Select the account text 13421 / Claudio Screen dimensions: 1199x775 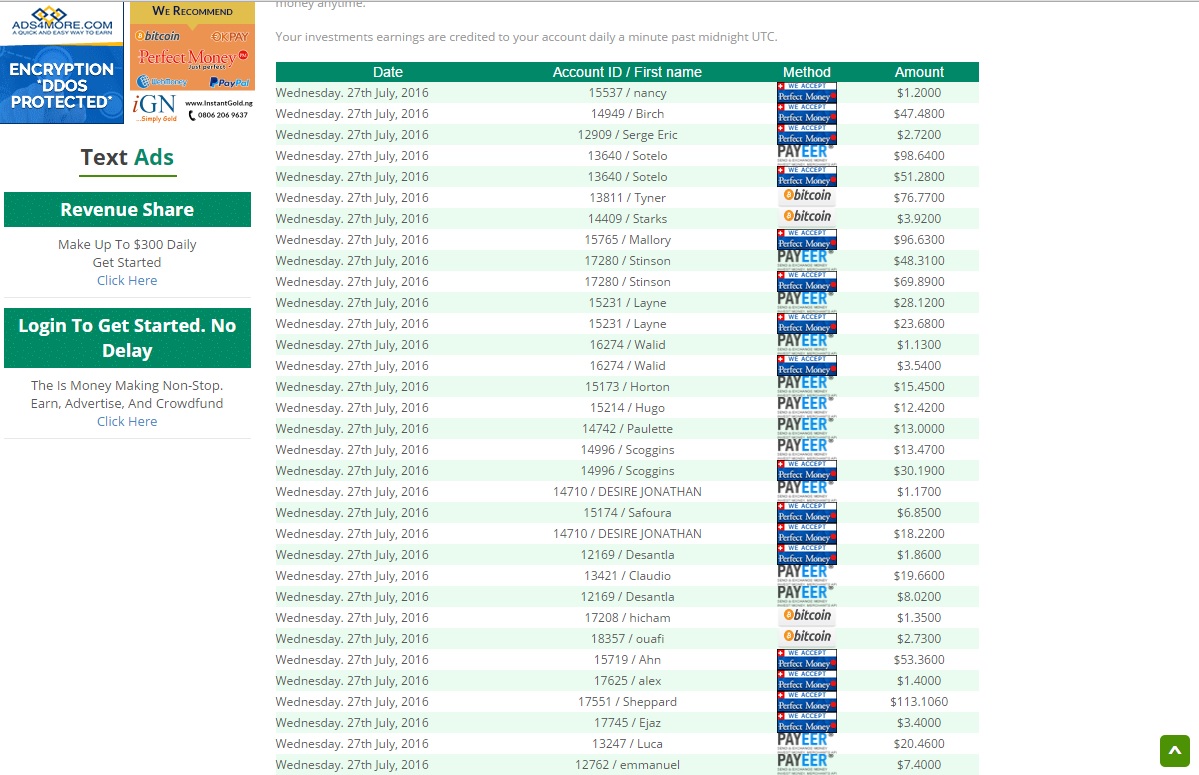pos(627,576)
